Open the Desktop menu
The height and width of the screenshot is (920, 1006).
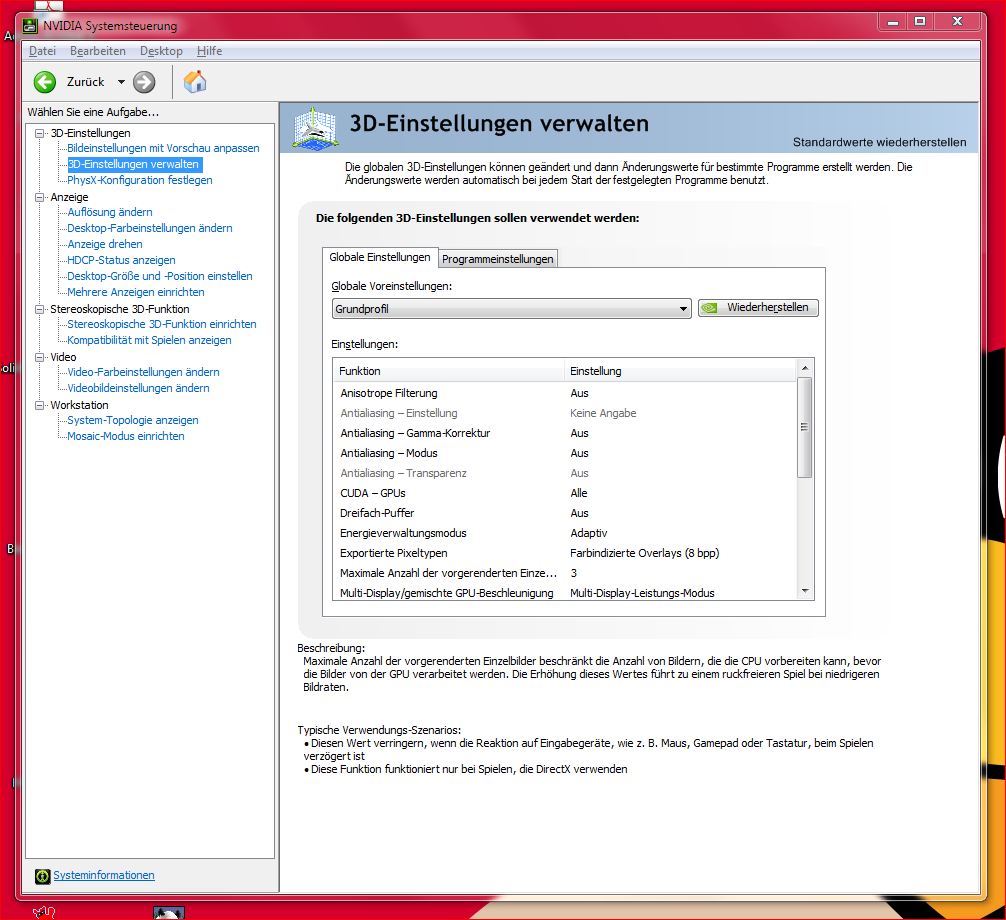pyautogui.click(x=161, y=51)
